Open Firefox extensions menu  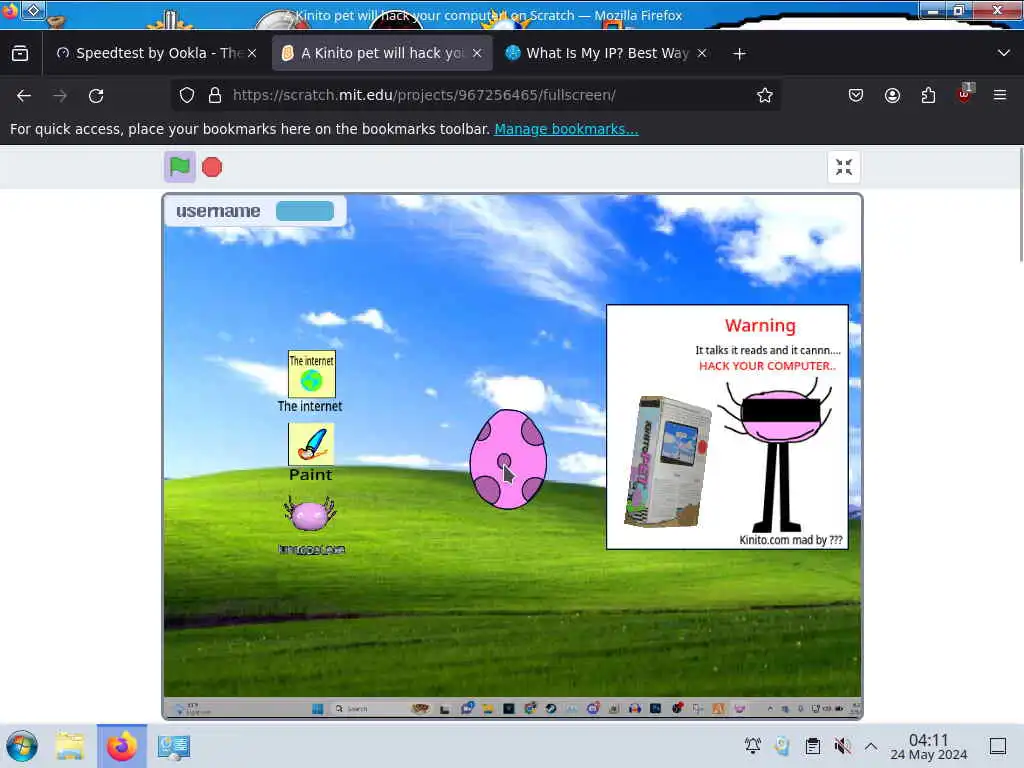coord(928,96)
